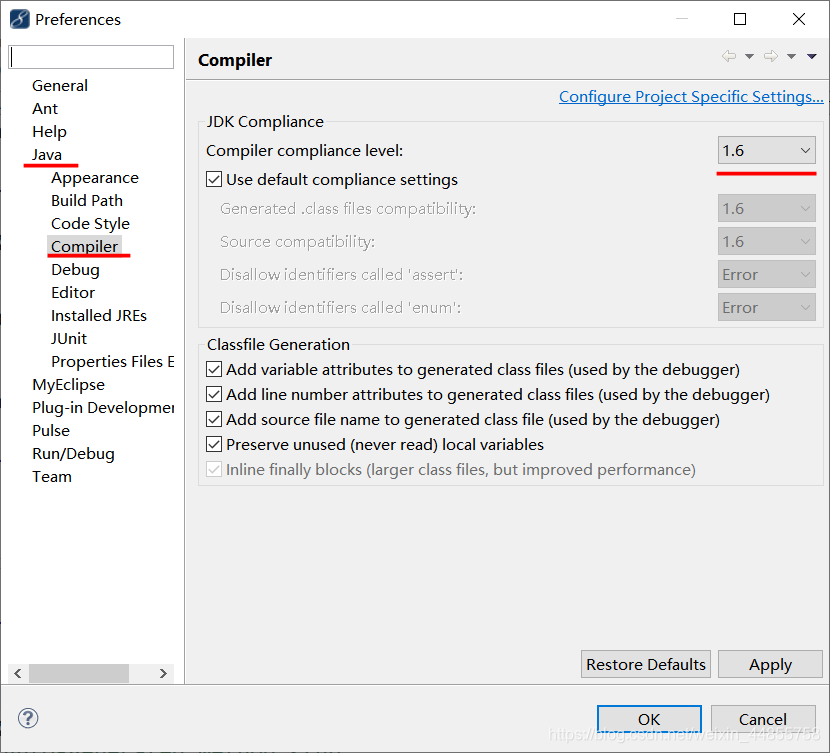Open the back history dropdown arrow

click(750, 56)
